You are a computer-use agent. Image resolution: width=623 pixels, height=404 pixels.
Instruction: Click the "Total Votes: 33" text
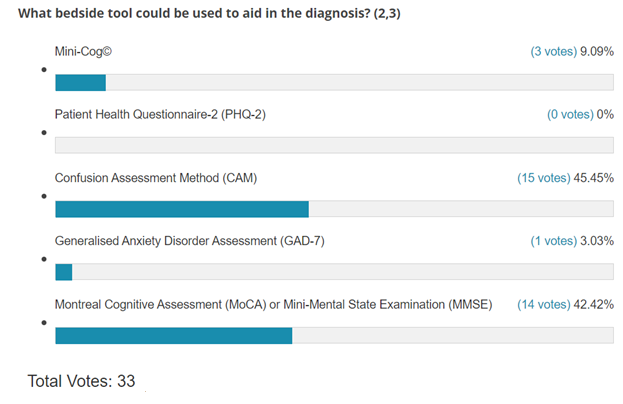[80, 381]
